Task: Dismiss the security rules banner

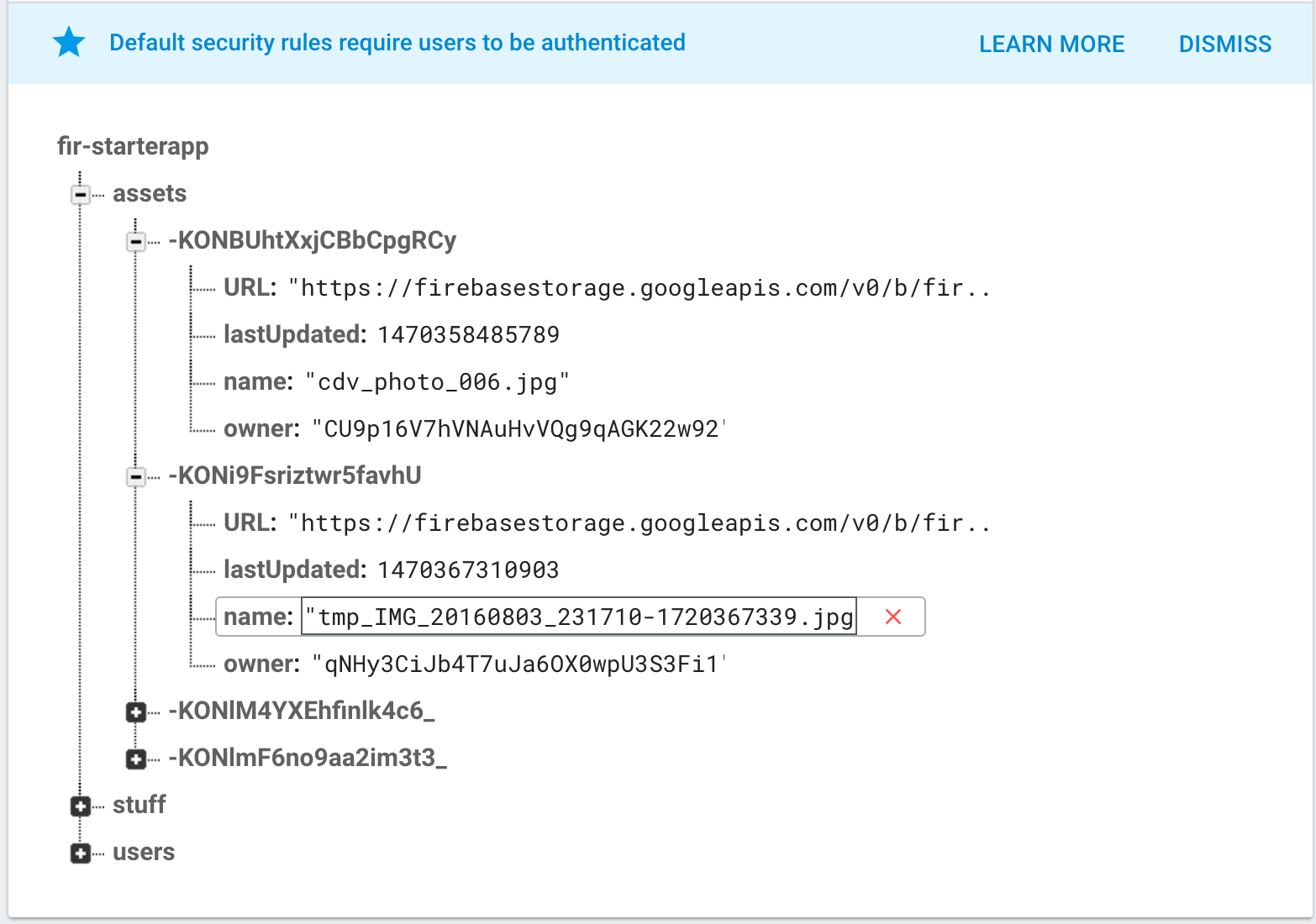Action: click(1224, 44)
